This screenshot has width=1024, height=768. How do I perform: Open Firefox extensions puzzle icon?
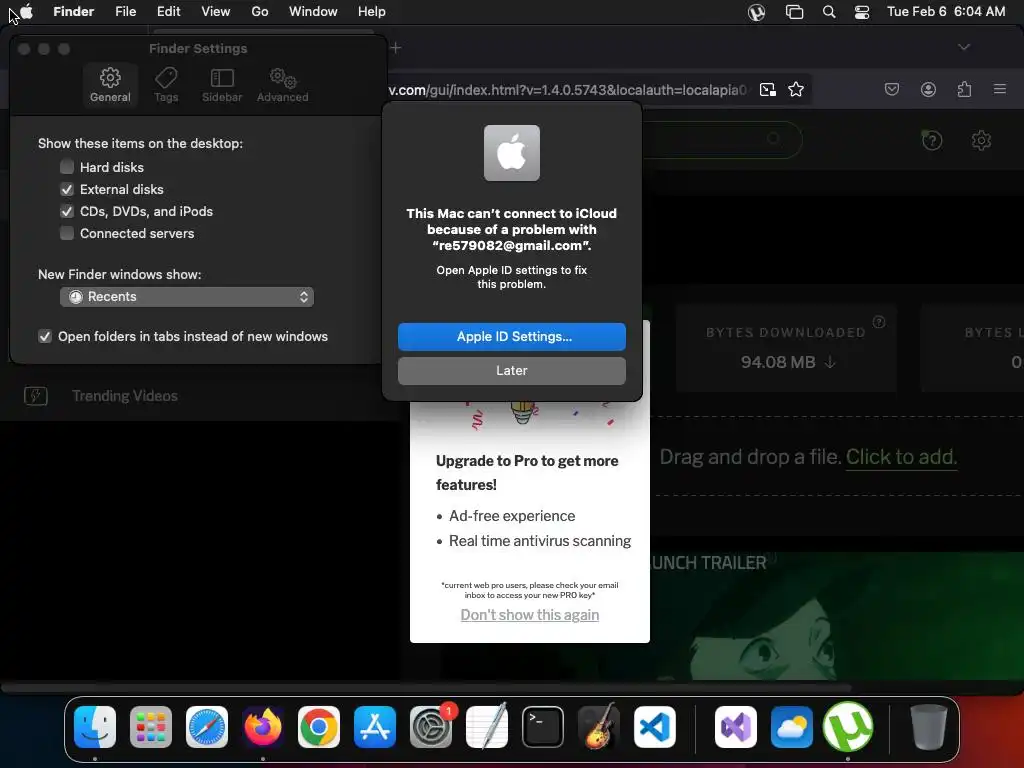964,89
